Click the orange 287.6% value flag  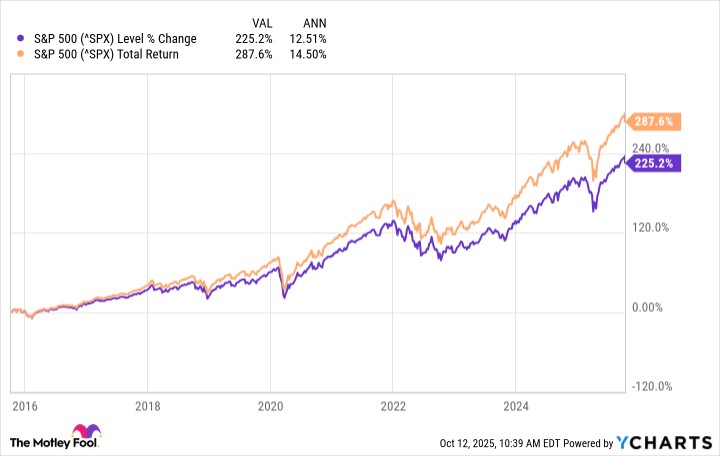coord(655,121)
